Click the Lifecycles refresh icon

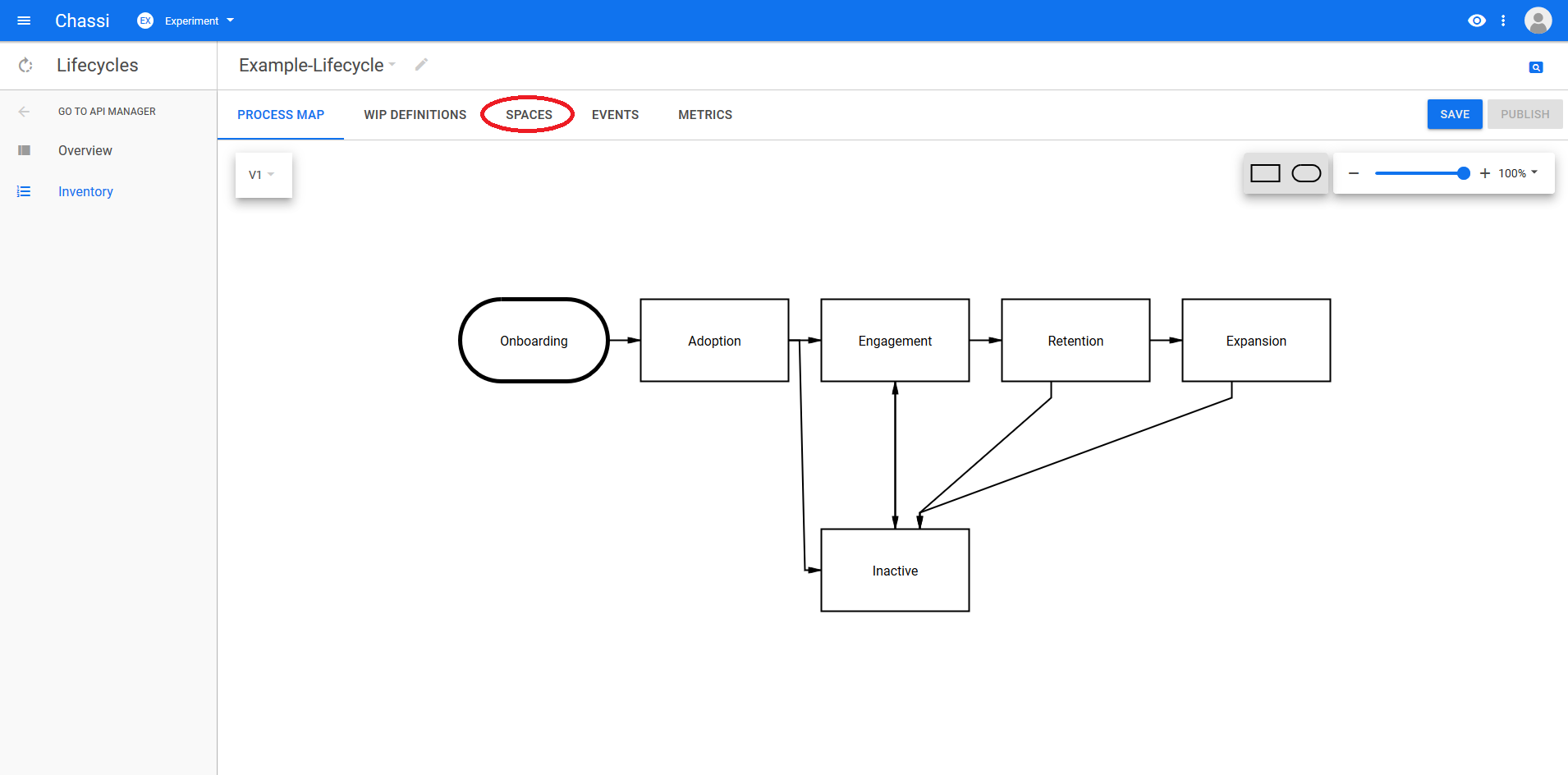pos(25,65)
